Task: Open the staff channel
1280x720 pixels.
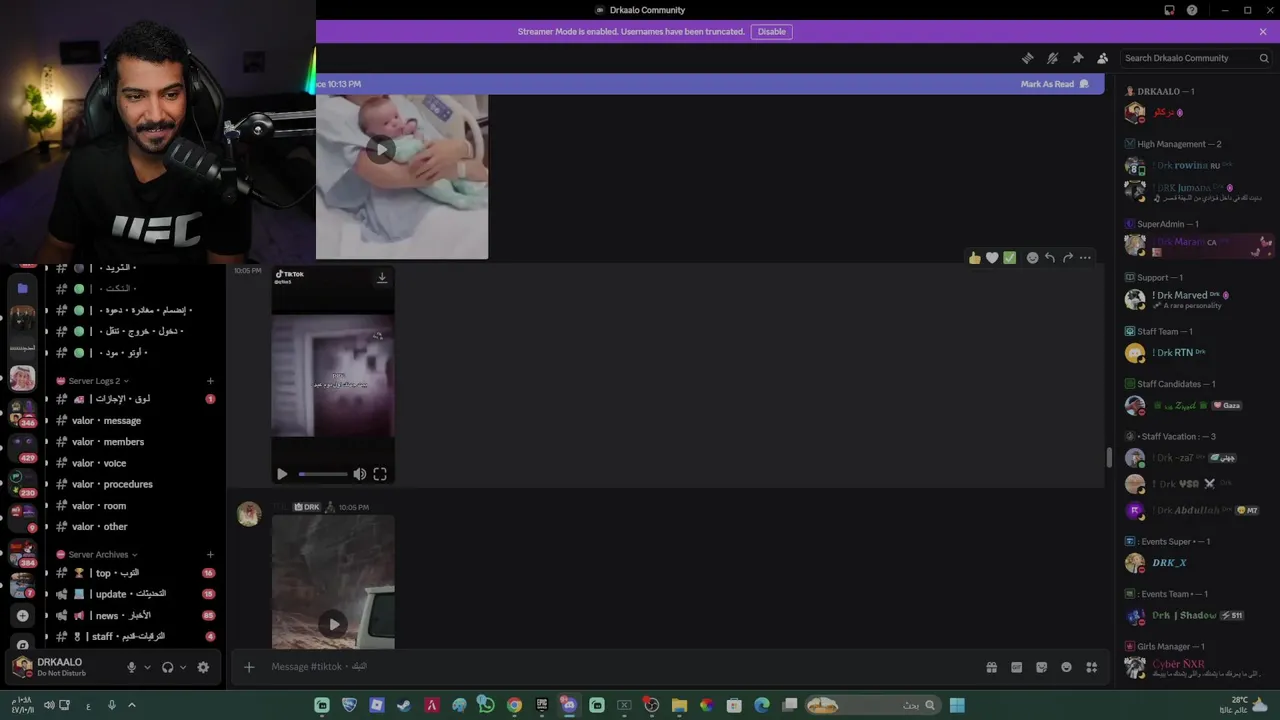Action: pos(134,636)
